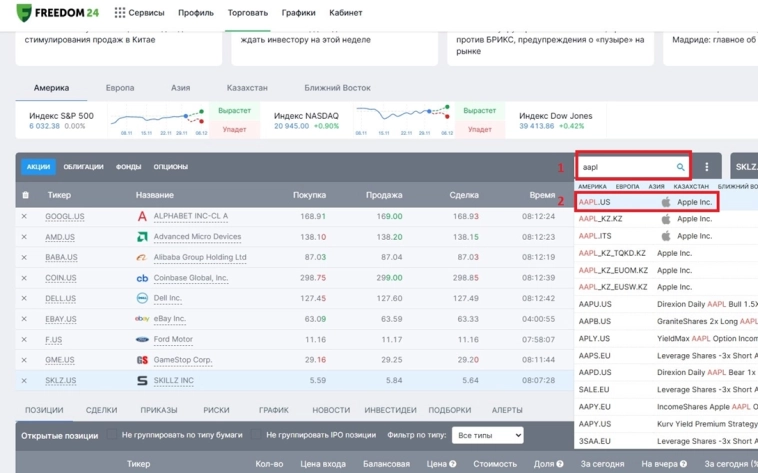Select AAPL_KZ.KZ search result
The image size is (758, 473).
[x=666, y=219]
